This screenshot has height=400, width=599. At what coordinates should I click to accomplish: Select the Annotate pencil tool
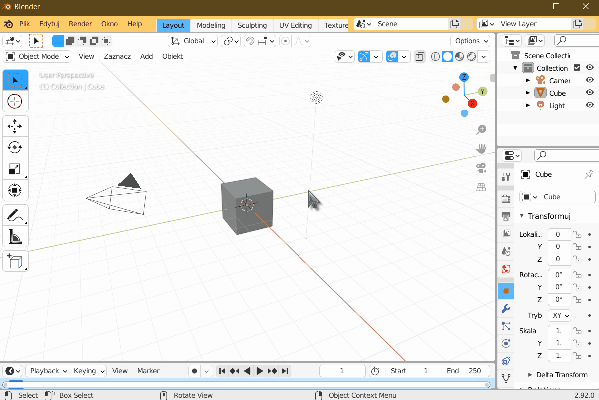[15, 216]
